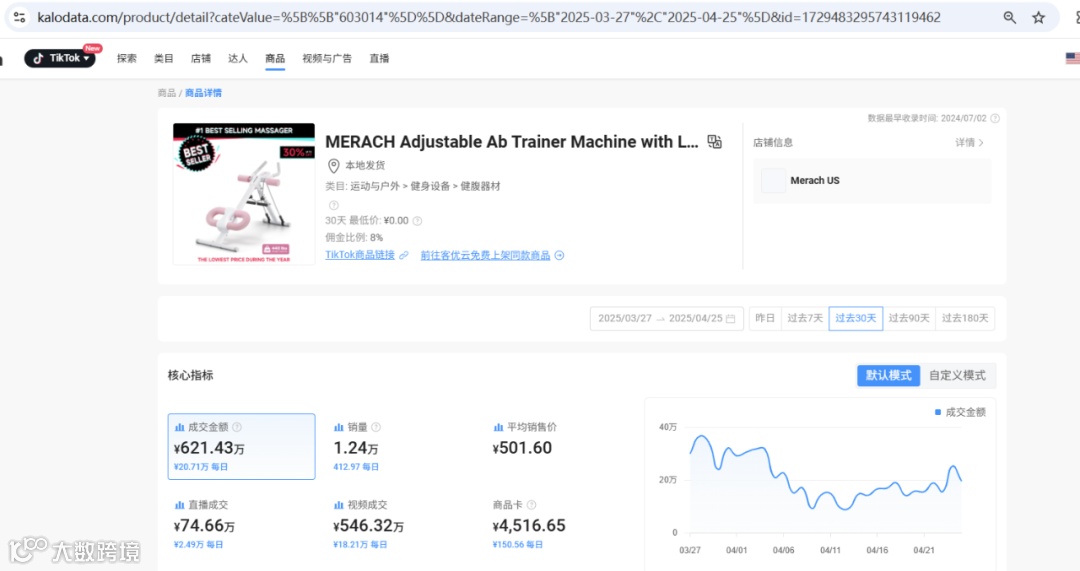Viewport: 1080px width, 571px height.
Task: Open the 直播 menu
Action: [380, 59]
